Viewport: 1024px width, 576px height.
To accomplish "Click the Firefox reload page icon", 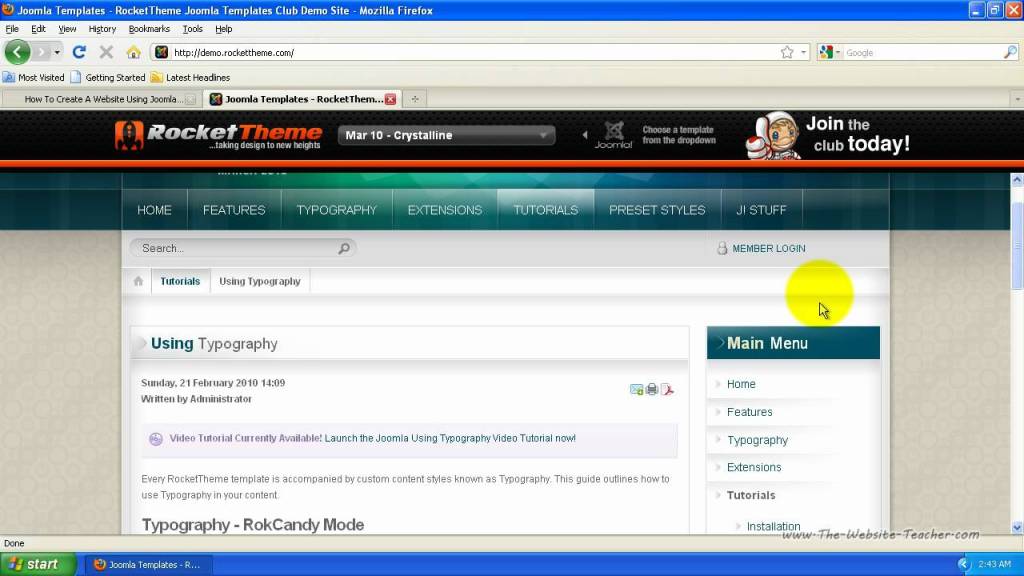I will (79, 52).
